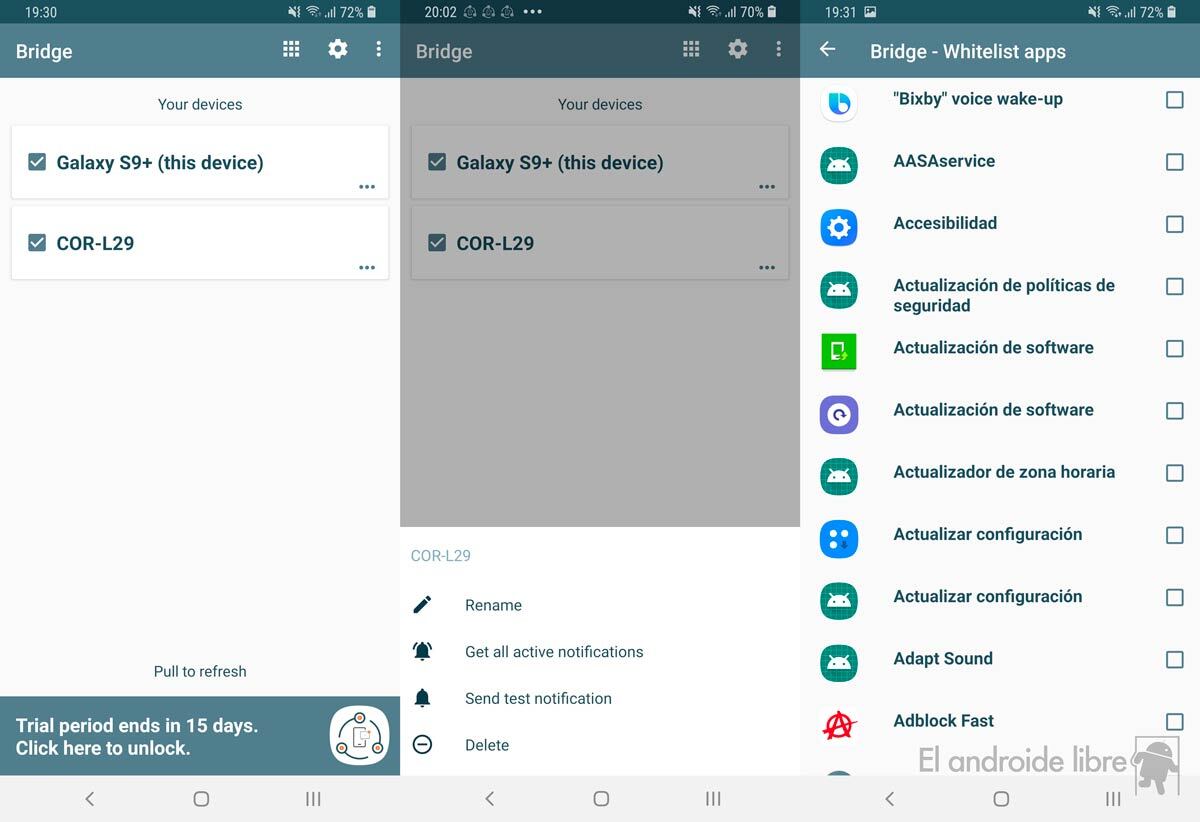The height and width of the screenshot is (822, 1200).
Task: Expand Galaxy S9+ three-dot options on the undimmed screen
Action: [x=367, y=187]
